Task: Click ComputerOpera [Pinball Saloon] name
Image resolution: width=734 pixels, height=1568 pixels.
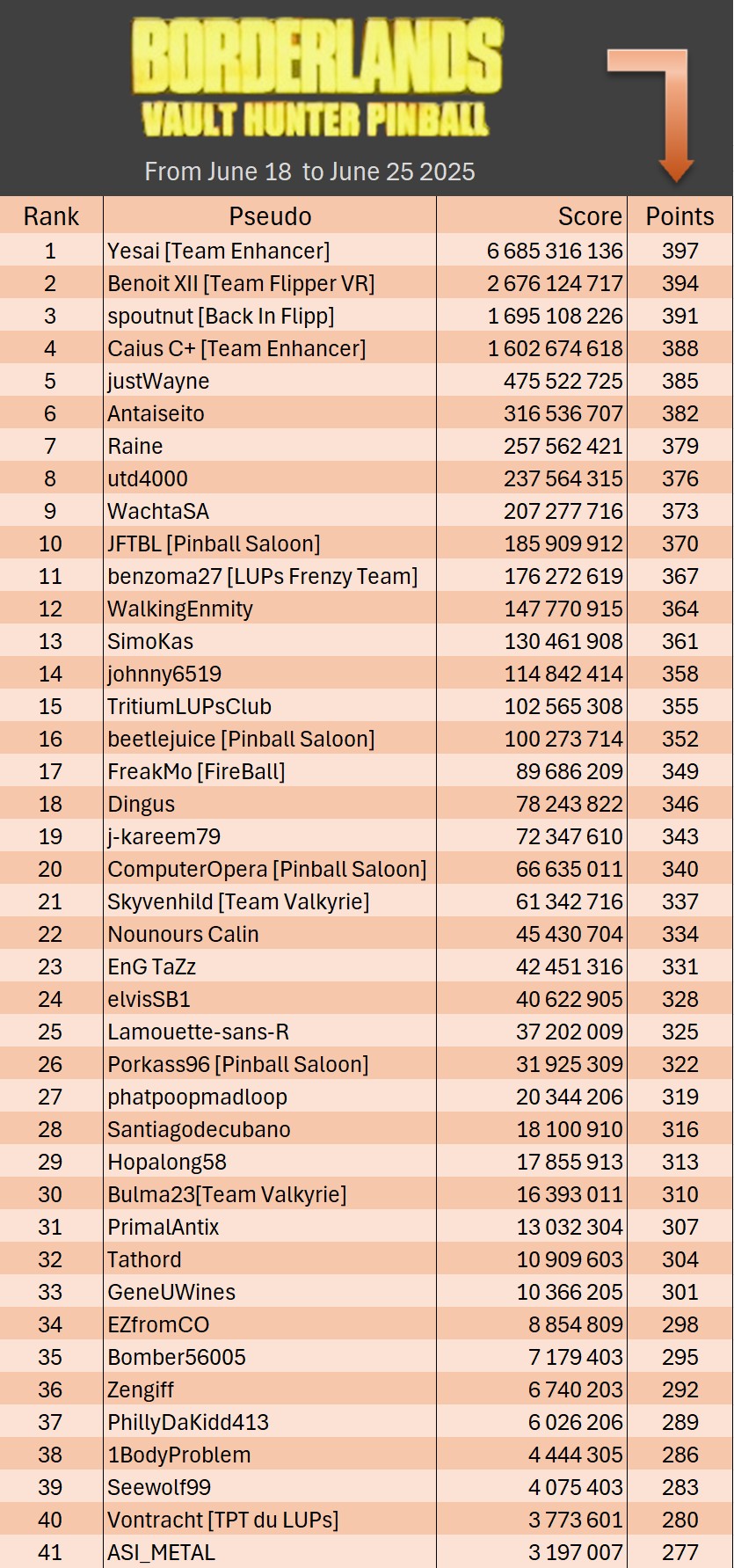Action: pos(266,869)
